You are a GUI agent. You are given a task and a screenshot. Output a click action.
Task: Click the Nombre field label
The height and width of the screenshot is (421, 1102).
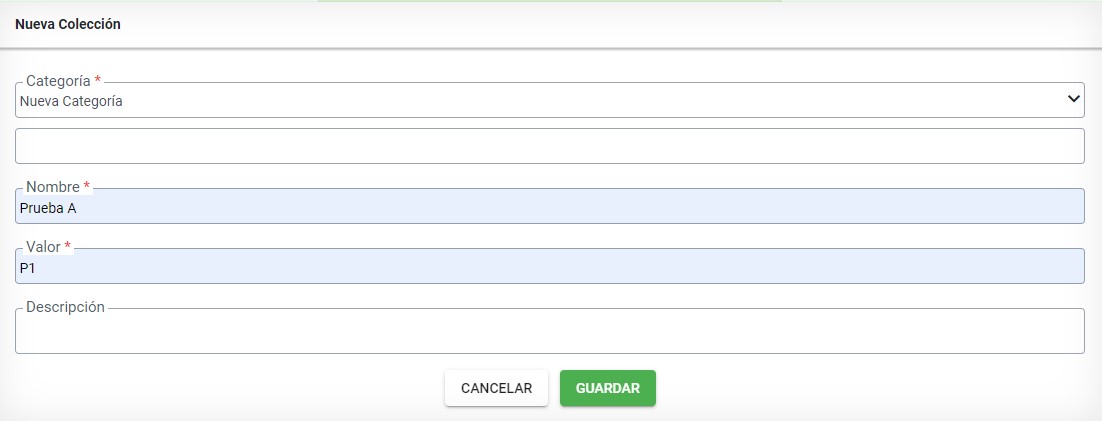click(53, 187)
